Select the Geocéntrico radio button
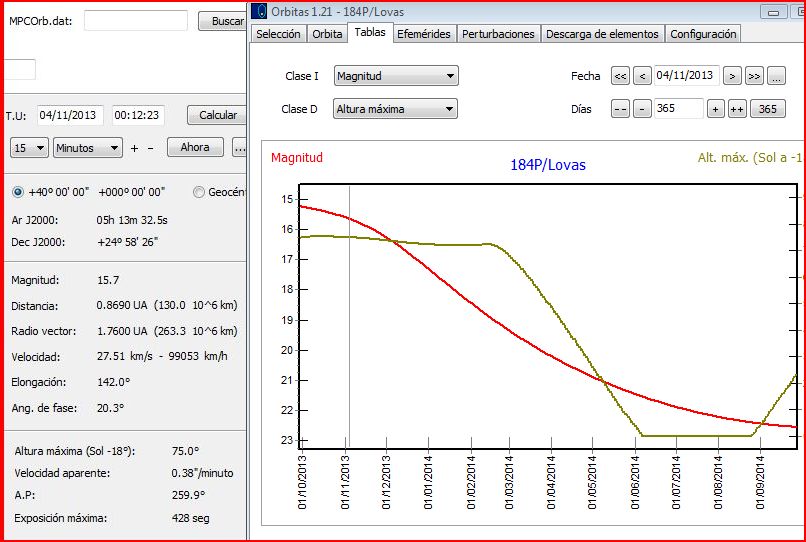This screenshot has width=806, height=542. pos(199,192)
